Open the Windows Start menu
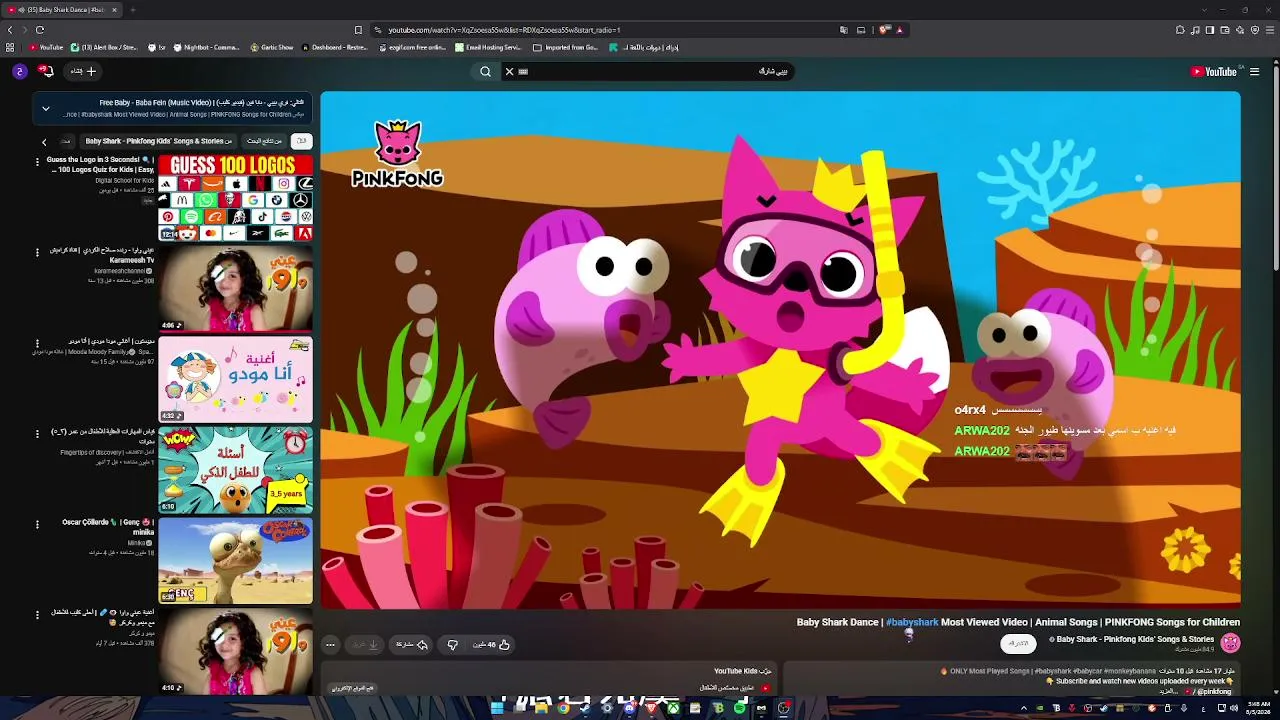Screen dimensions: 1280x720 pyautogui.click(x=497, y=708)
